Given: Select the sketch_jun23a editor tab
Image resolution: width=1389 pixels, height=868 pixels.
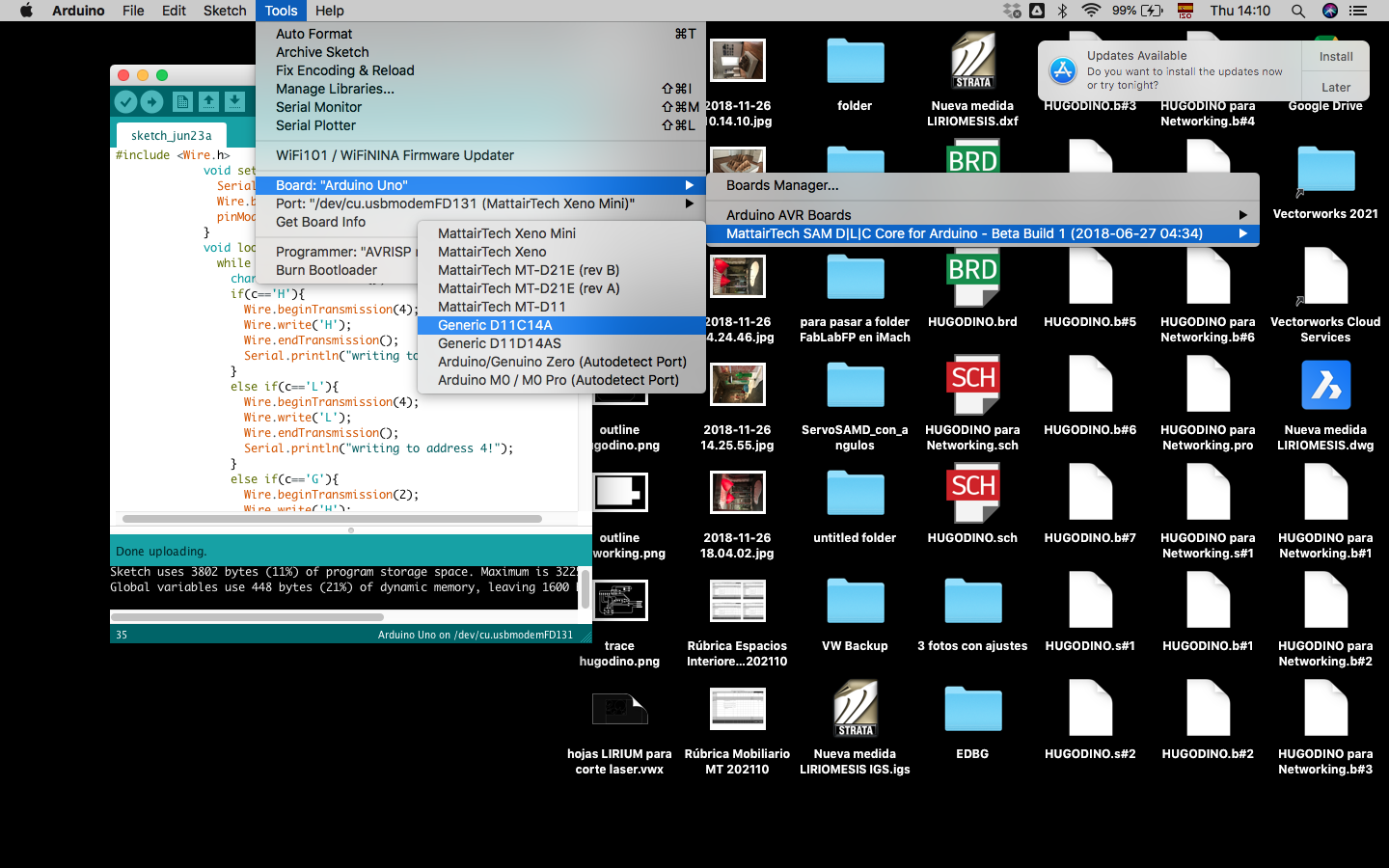Looking at the screenshot, I should pos(172,135).
